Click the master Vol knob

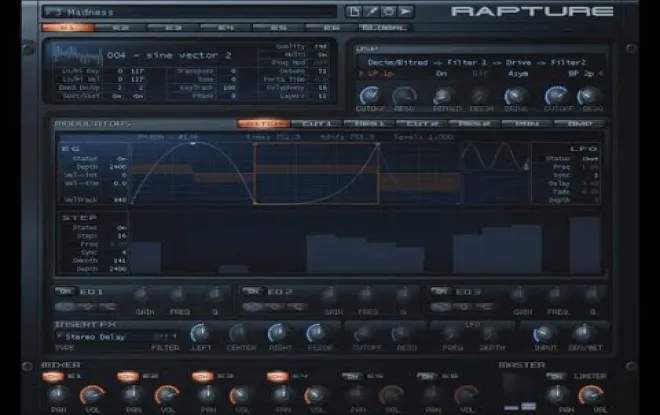[x=589, y=394]
